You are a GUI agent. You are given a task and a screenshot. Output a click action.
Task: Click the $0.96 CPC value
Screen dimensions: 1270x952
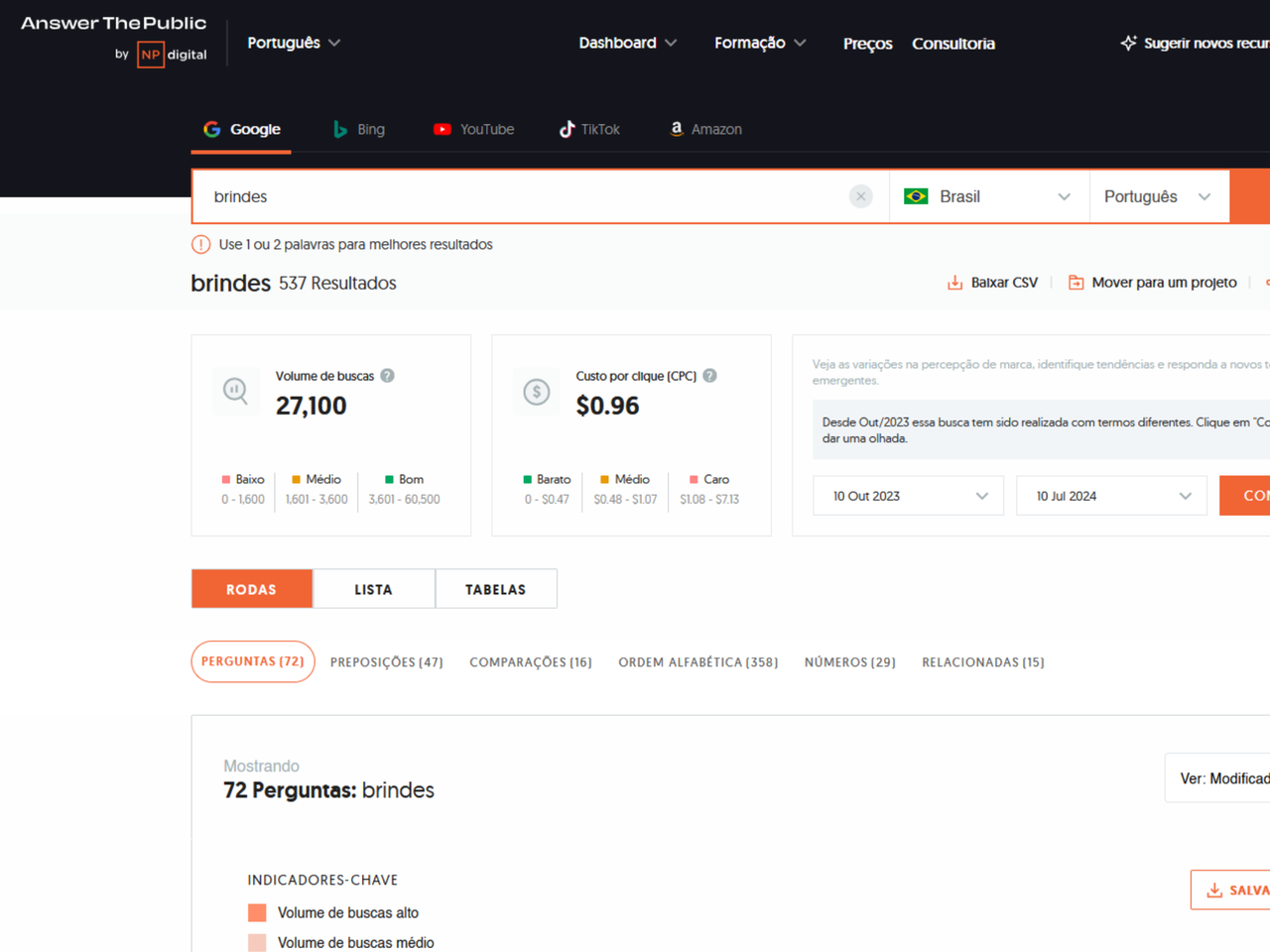coord(607,406)
